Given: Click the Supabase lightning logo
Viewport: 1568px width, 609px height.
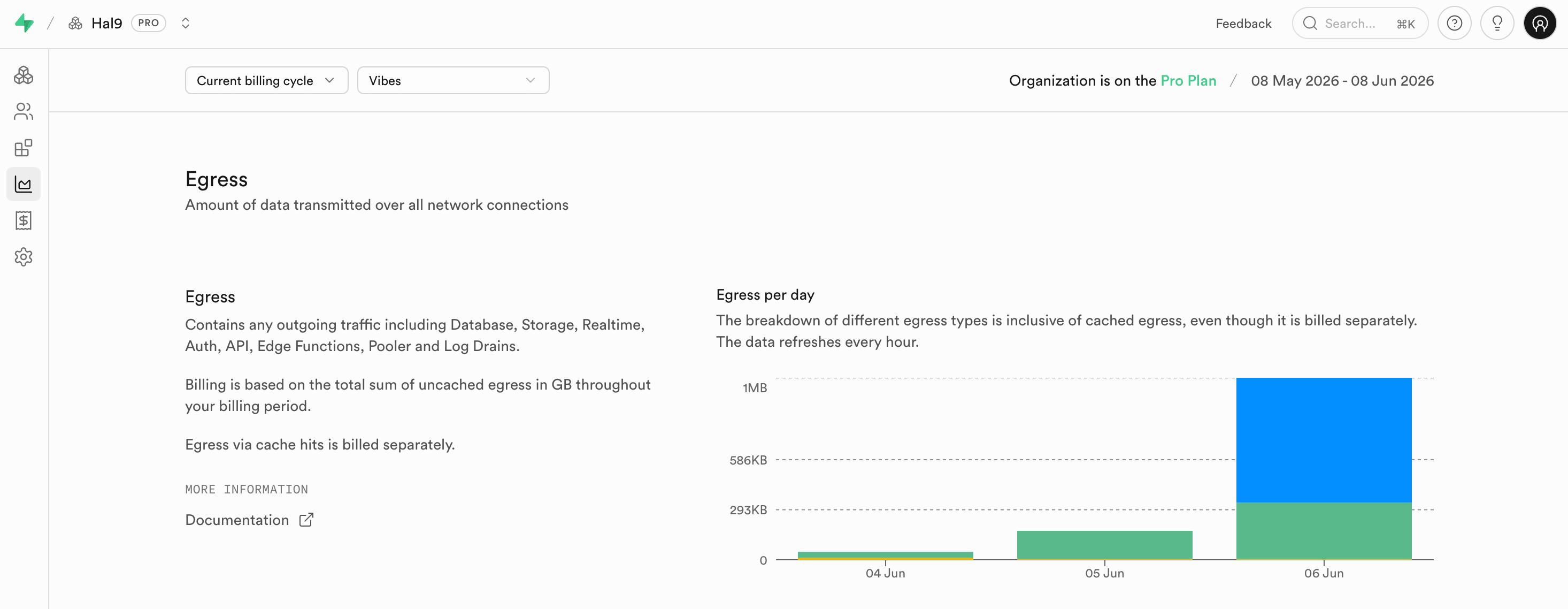Looking at the screenshot, I should tap(25, 23).
